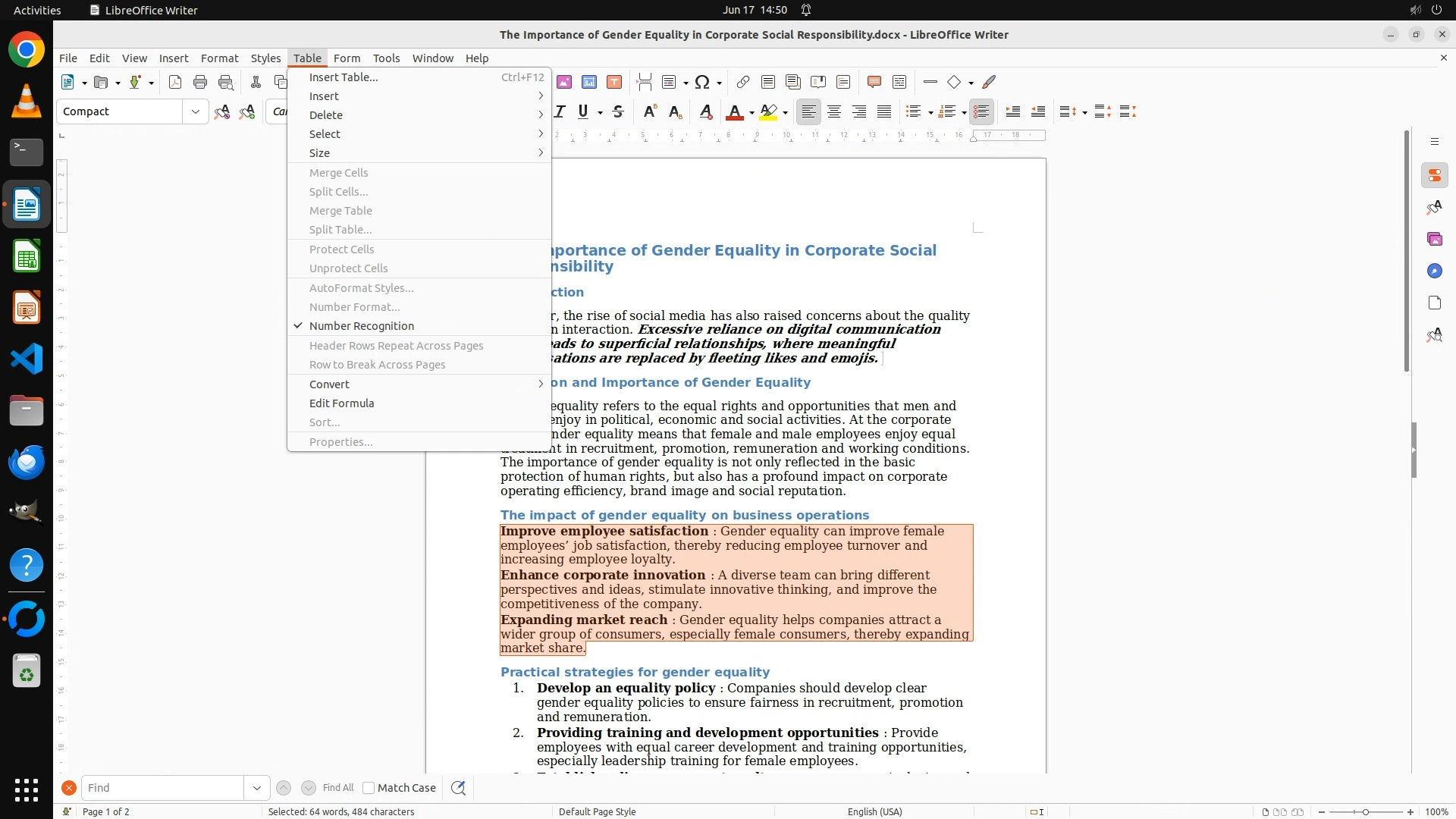Viewport: 1456px width, 819px height.
Task: Enable the Match Case checkbox
Action: [x=369, y=788]
